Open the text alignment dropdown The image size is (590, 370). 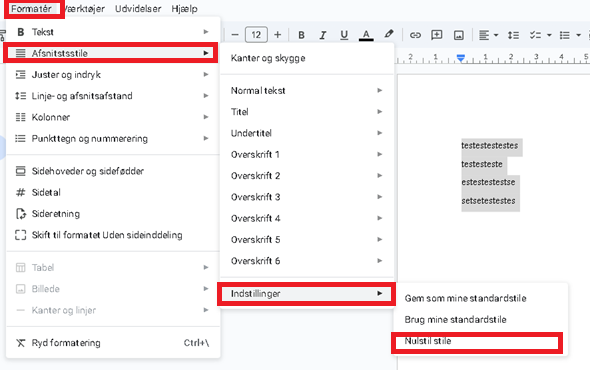[x=488, y=35]
